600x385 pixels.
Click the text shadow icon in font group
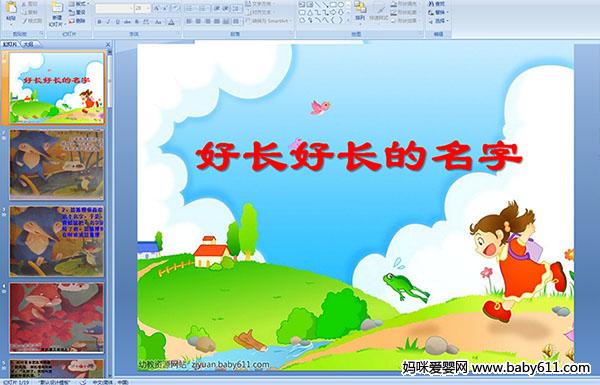coord(137,22)
